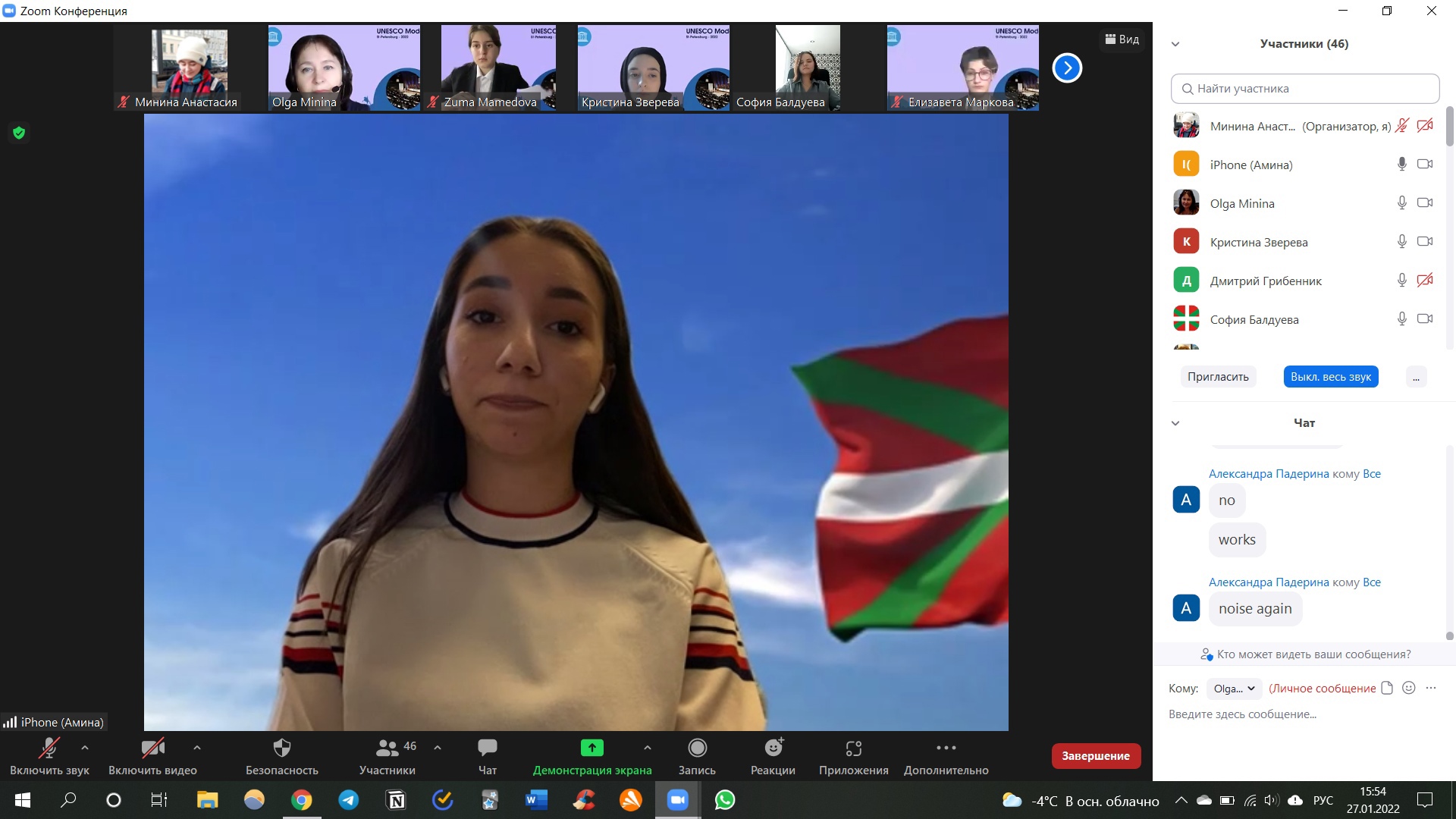
Task: Open the Реакции emoji menu
Action: click(x=773, y=756)
